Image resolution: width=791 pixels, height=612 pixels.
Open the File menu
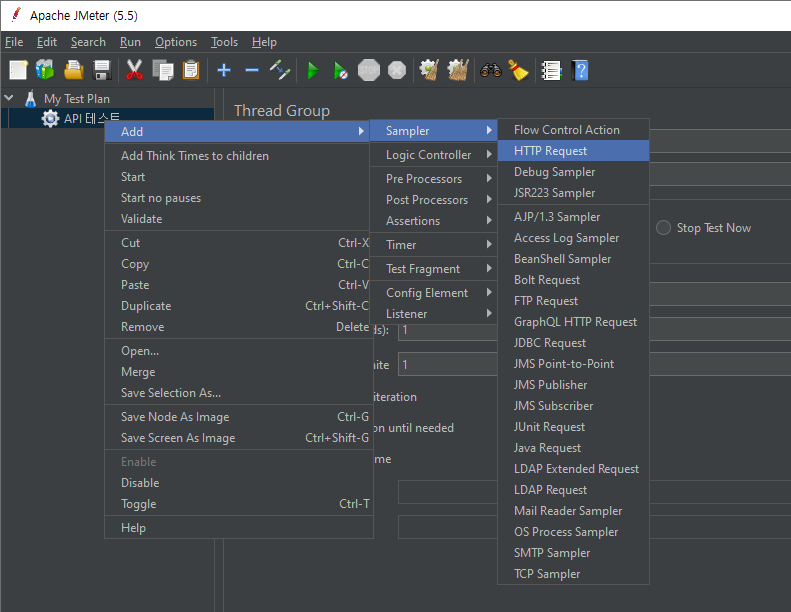point(14,42)
